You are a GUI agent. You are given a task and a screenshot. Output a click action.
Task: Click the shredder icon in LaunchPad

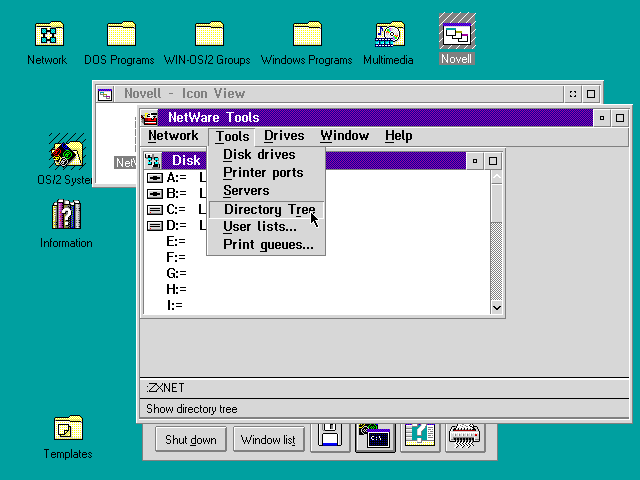(x=464, y=436)
